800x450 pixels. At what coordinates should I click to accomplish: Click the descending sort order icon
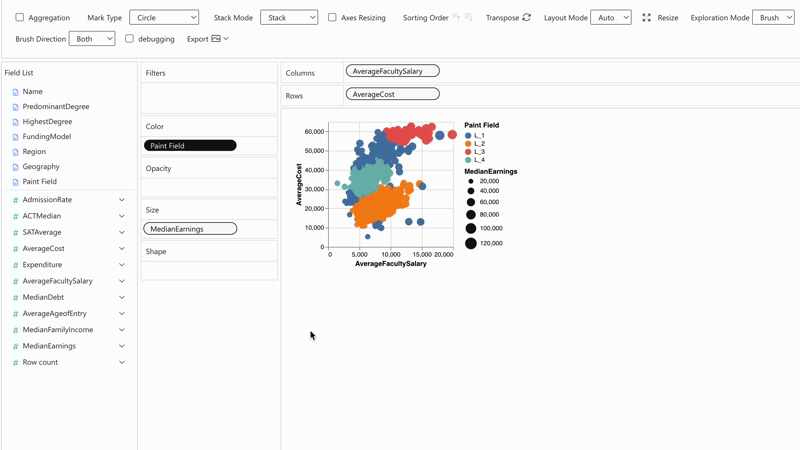tap(468, 17)
